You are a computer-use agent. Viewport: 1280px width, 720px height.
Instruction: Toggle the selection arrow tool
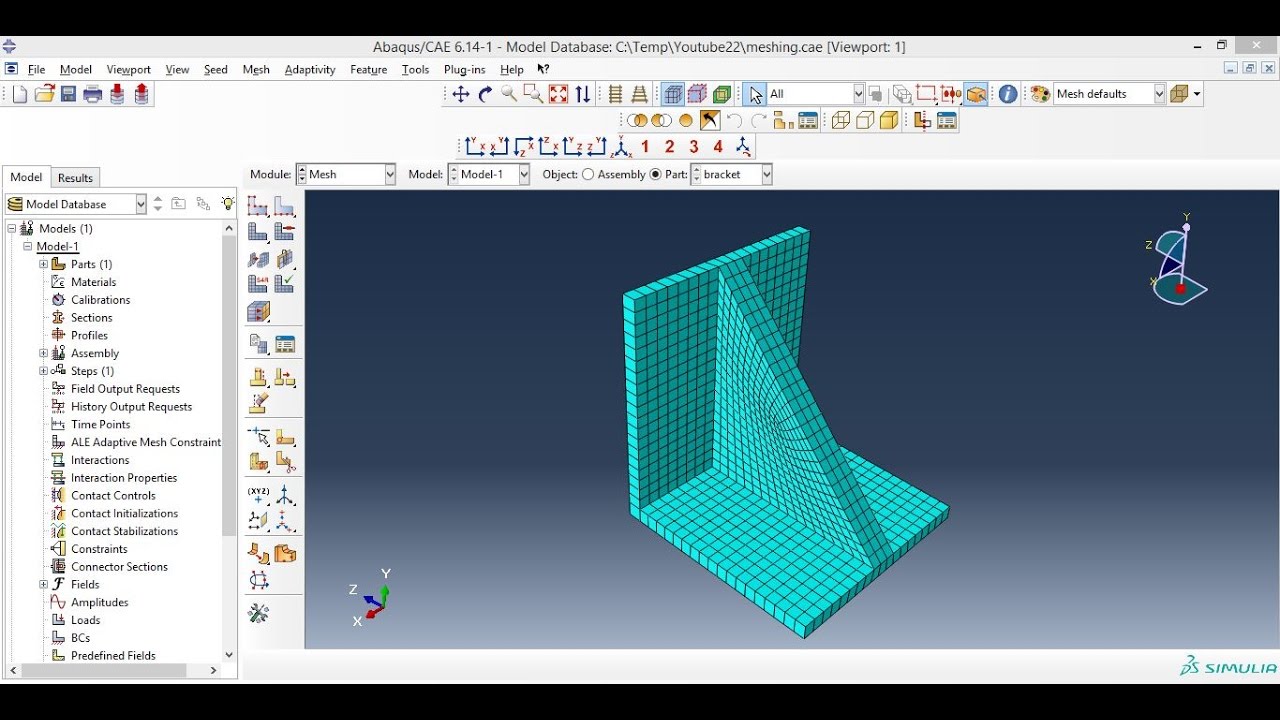[x=755, y=94]
